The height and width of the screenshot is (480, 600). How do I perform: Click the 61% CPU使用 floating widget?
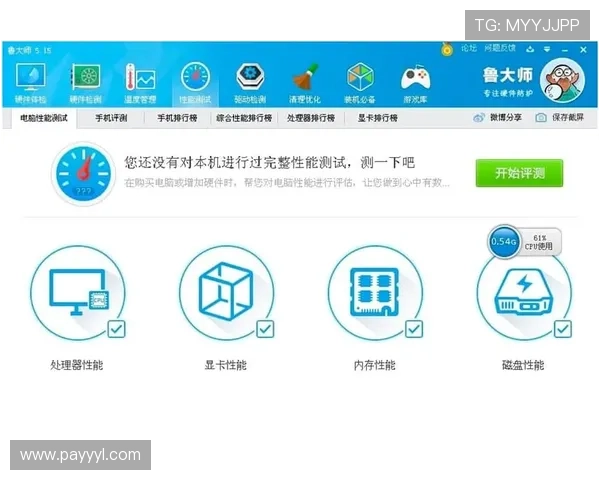(x=540, y=242)
